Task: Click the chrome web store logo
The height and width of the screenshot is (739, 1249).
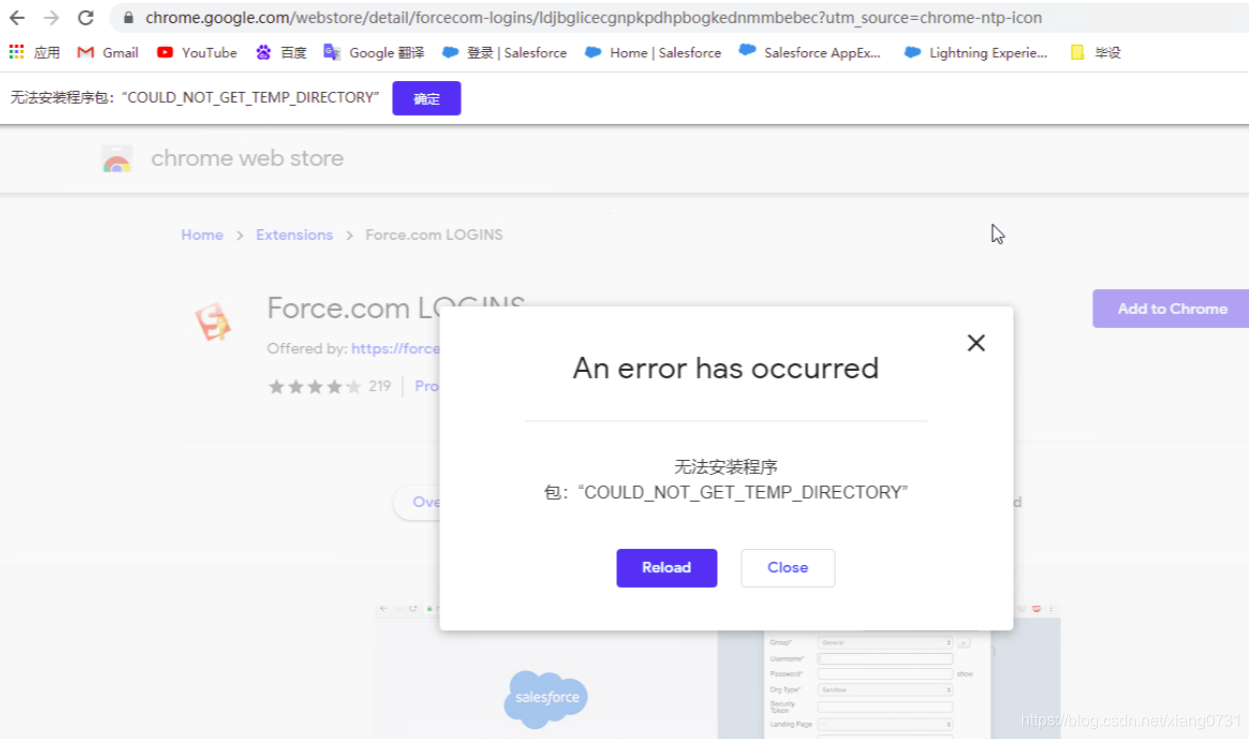Action: 117,159
